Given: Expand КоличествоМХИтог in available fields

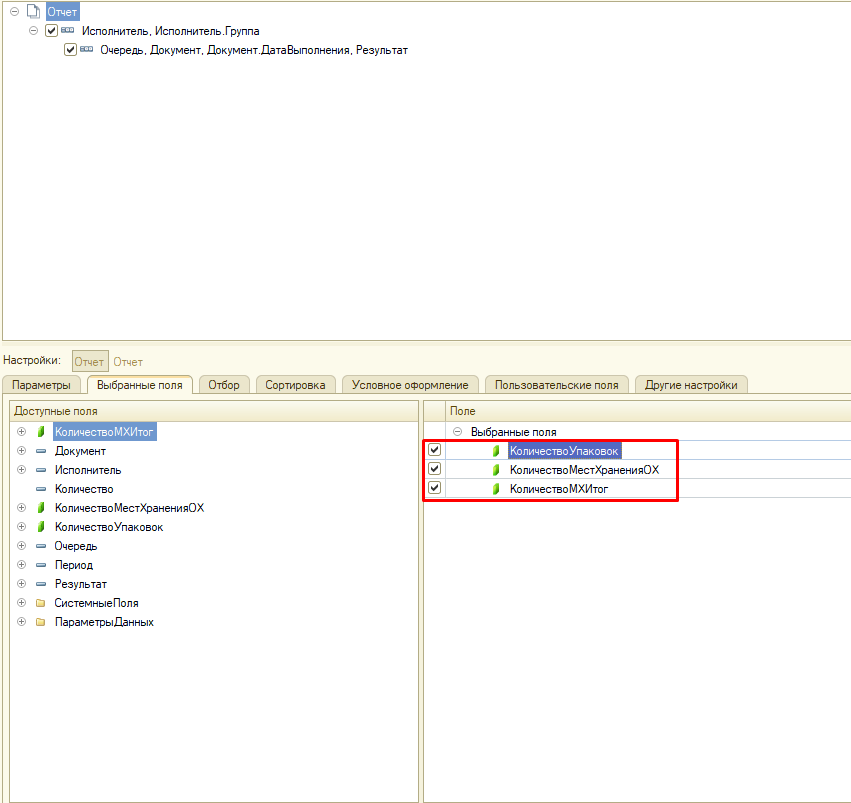Looking at the screenshot, I should (x=22, y=432).
